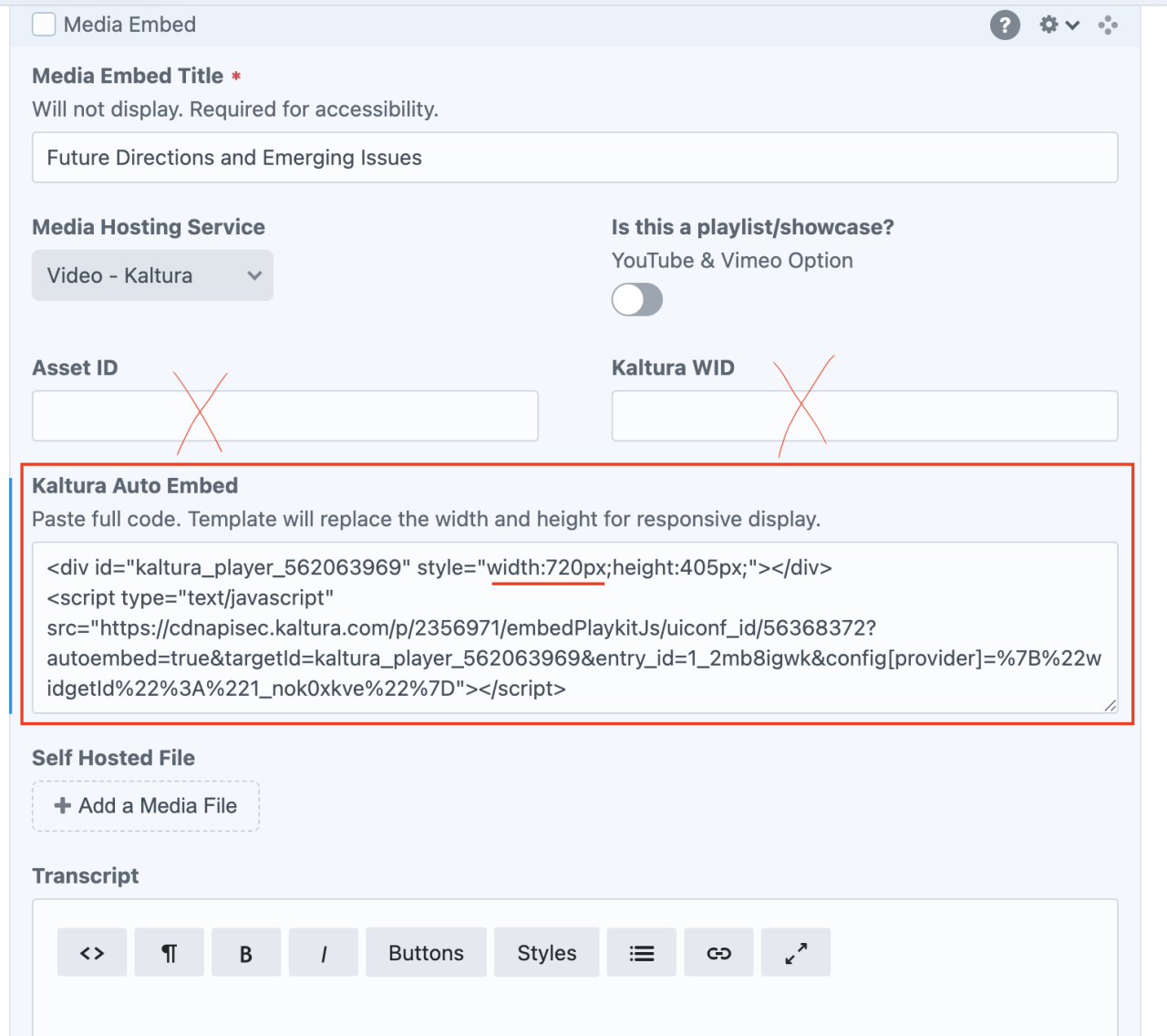This screenshot has width=1167, height=1036.
Task: Click the list formatting icon
Action: (642, 953)
